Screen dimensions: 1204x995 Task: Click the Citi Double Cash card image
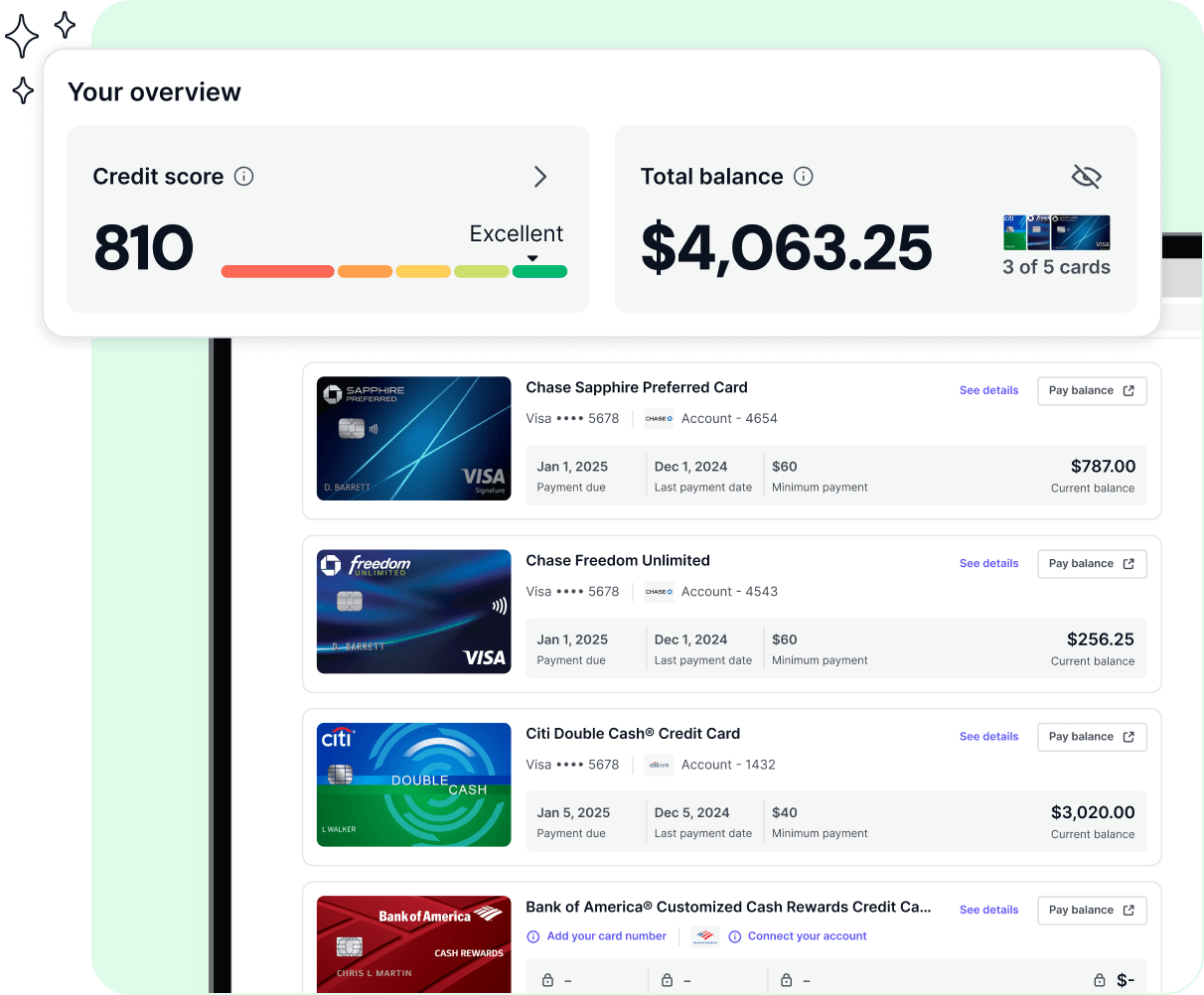click(413, 784)
